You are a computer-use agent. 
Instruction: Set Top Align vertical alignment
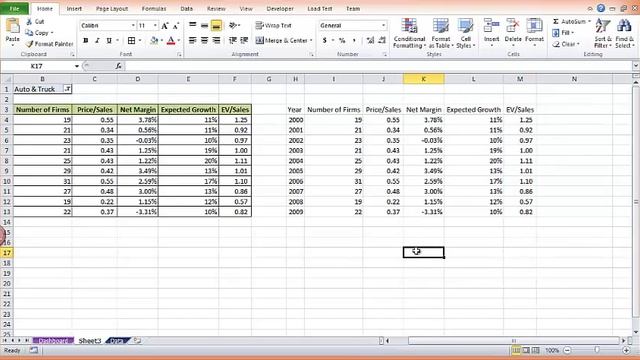coord(193,25)
